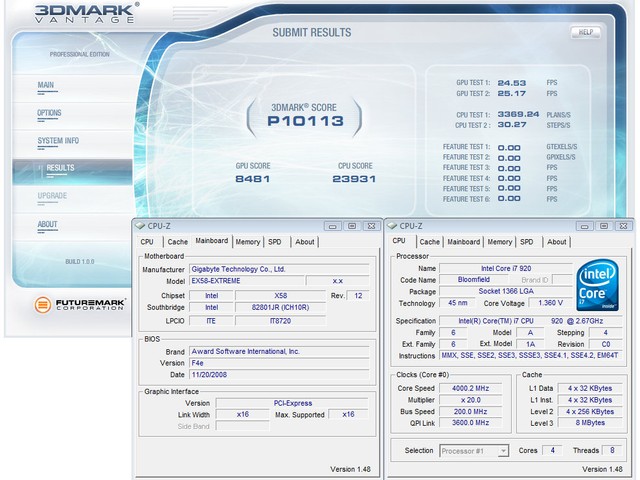Click the 82801JR (ICH10R) southbridge field
The width and height of the screenshot is (640, 480).
[280, 307]
